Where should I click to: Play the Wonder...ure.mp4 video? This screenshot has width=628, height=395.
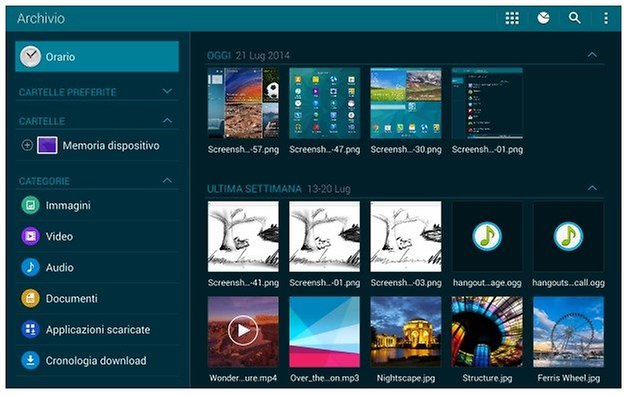click(243, 331)
